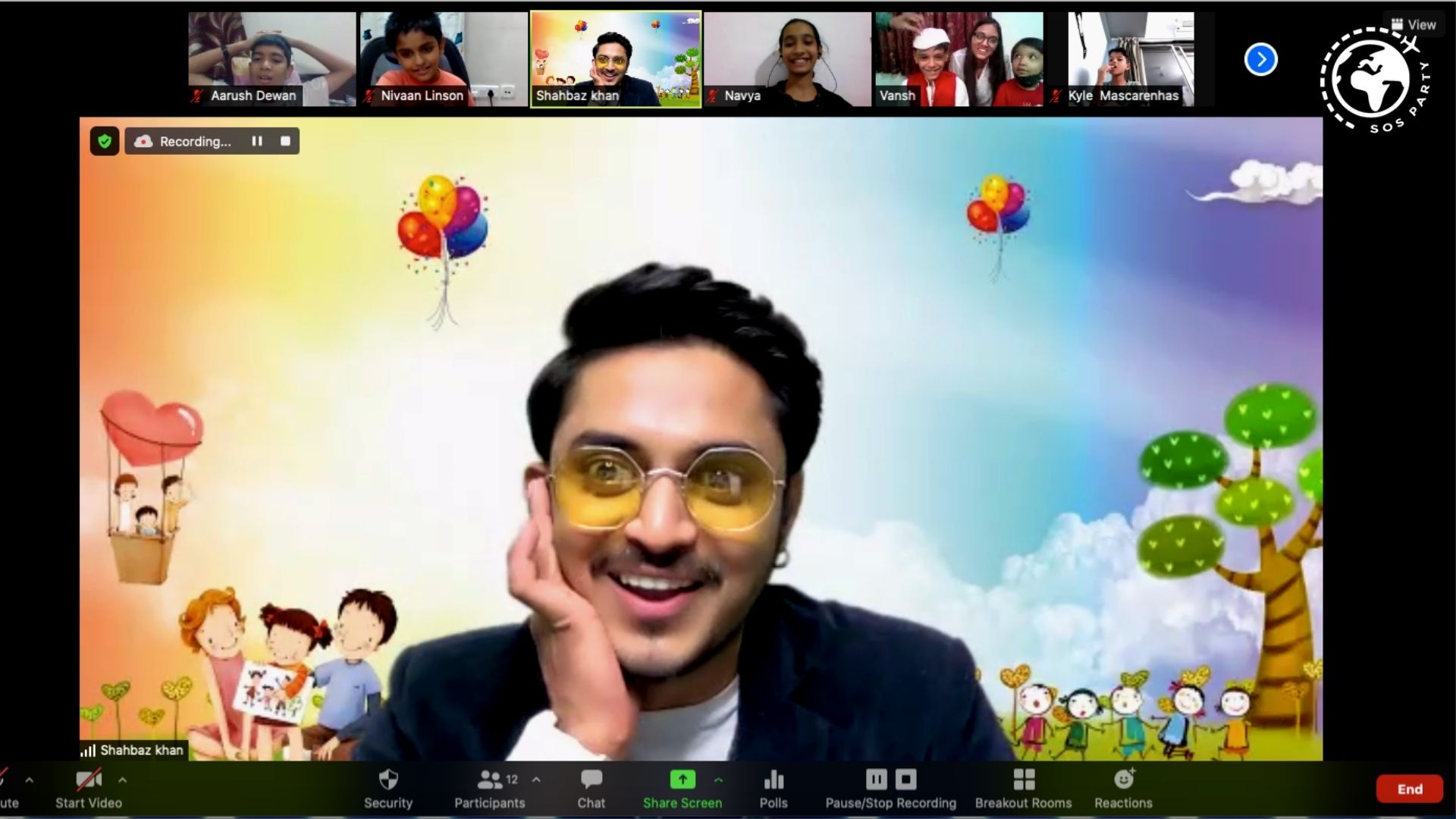
Task: Expand the Participants options caret
Action: pos(536,780)
